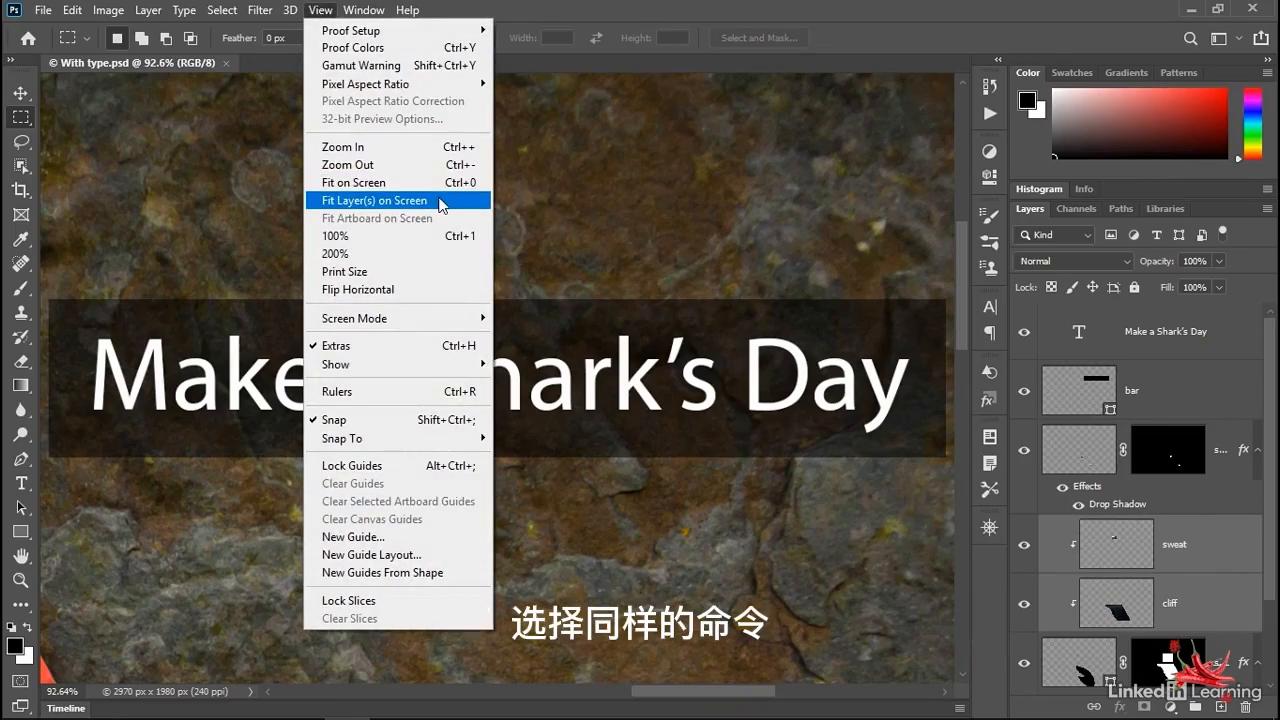This screenshot has height=720, width=1280.
Task: Toggle the Snap option in View menu
Action: (x=334, y=420)
